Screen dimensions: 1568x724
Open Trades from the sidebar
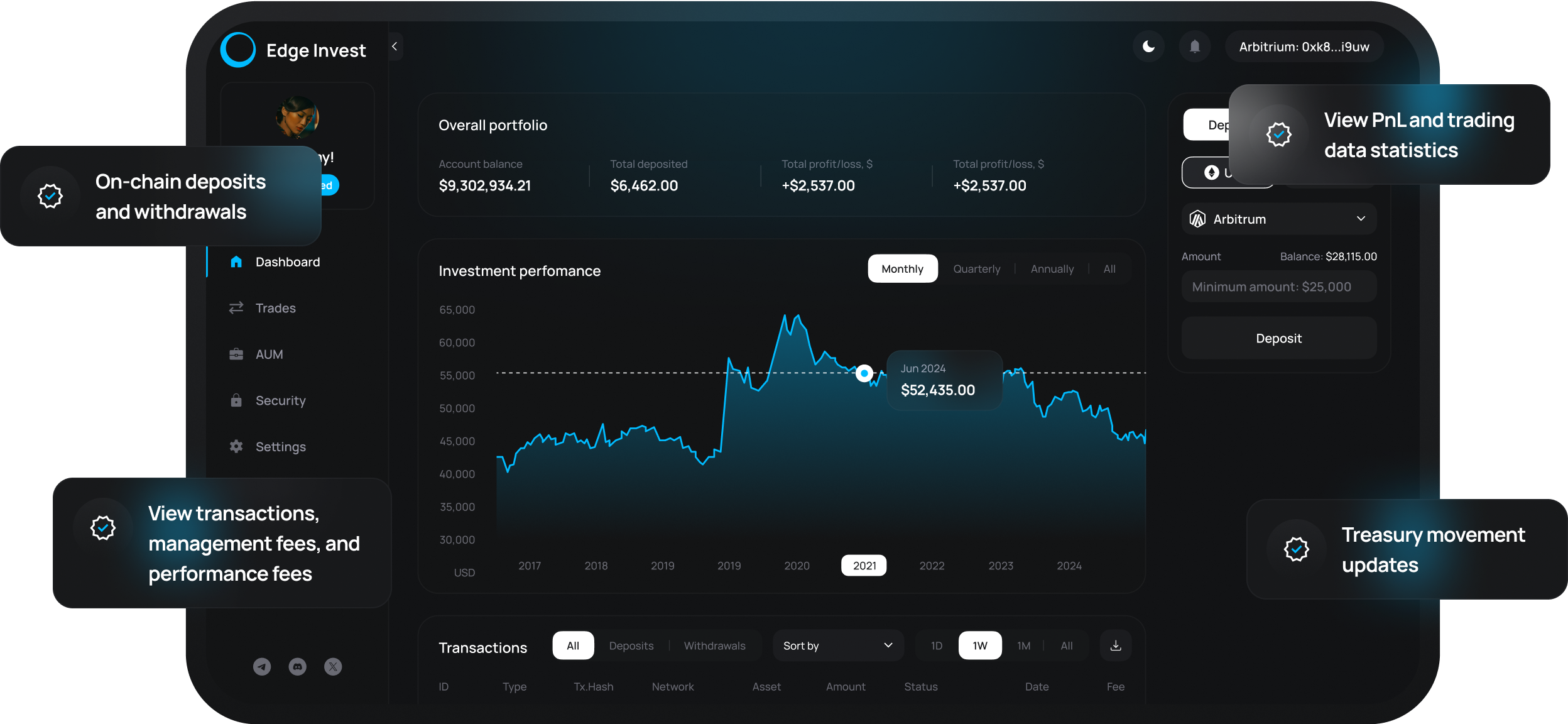click(x=275, y=308)
